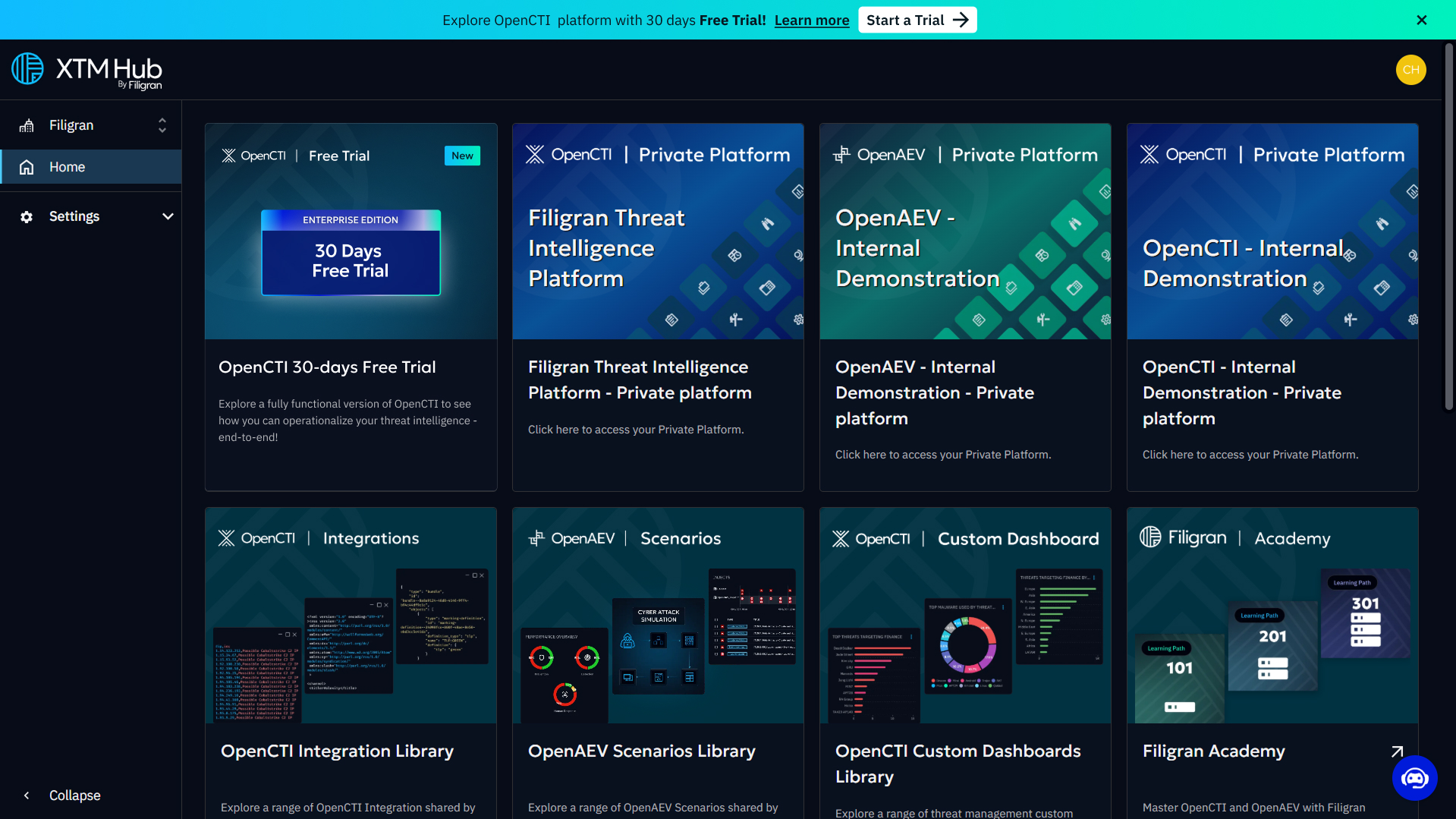This screenshot has width=1456, height=819.
Task: Dismiss the free trial promotional banner
Action: (1421, 20)
